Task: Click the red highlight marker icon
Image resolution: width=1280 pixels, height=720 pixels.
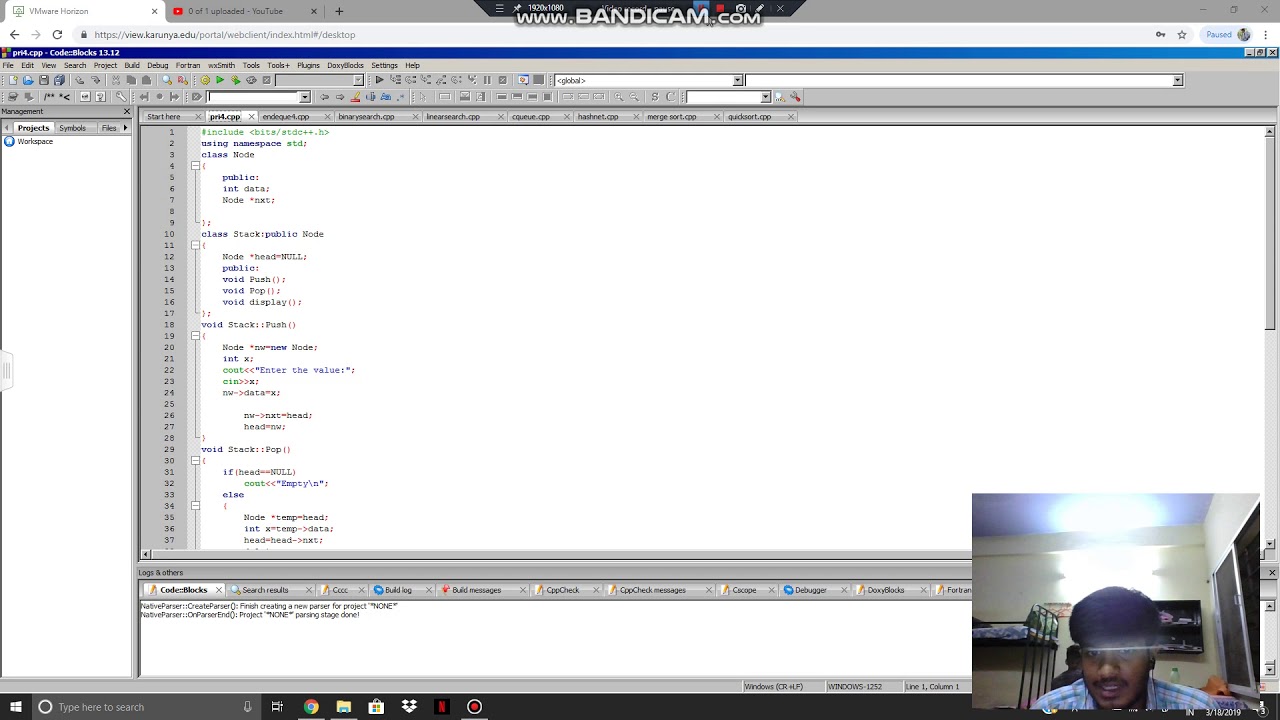Action: tap(355, 96)
